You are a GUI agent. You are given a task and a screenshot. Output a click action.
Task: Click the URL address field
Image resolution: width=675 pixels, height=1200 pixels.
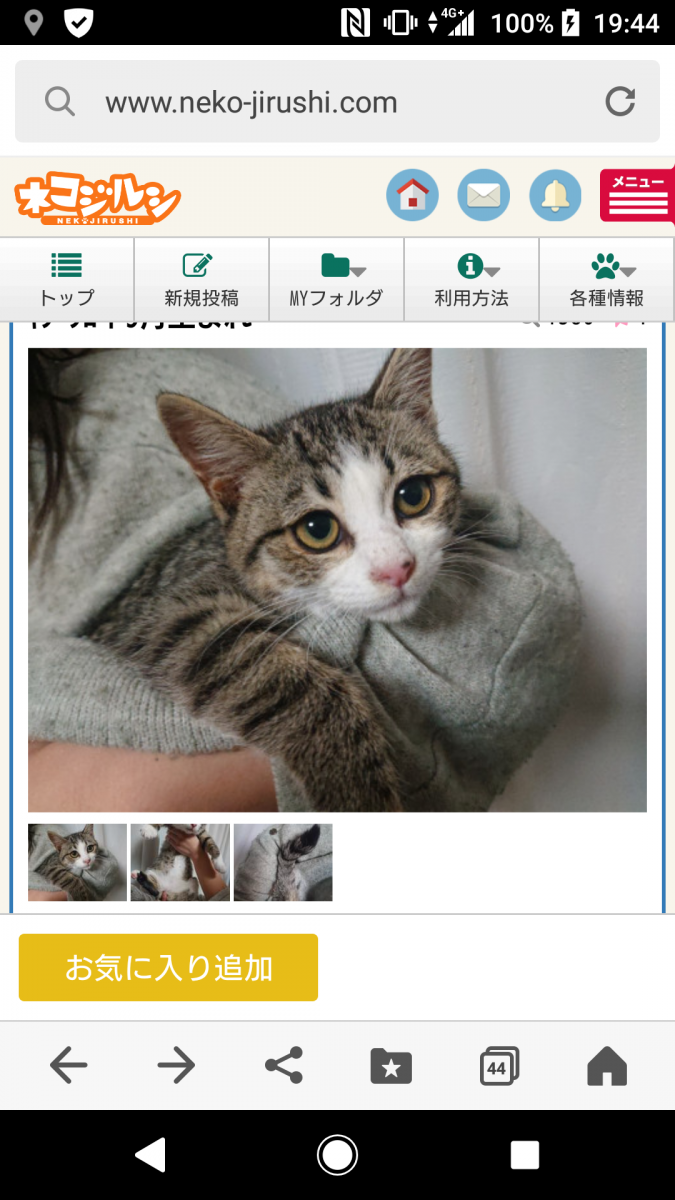(x=337, y=102)
